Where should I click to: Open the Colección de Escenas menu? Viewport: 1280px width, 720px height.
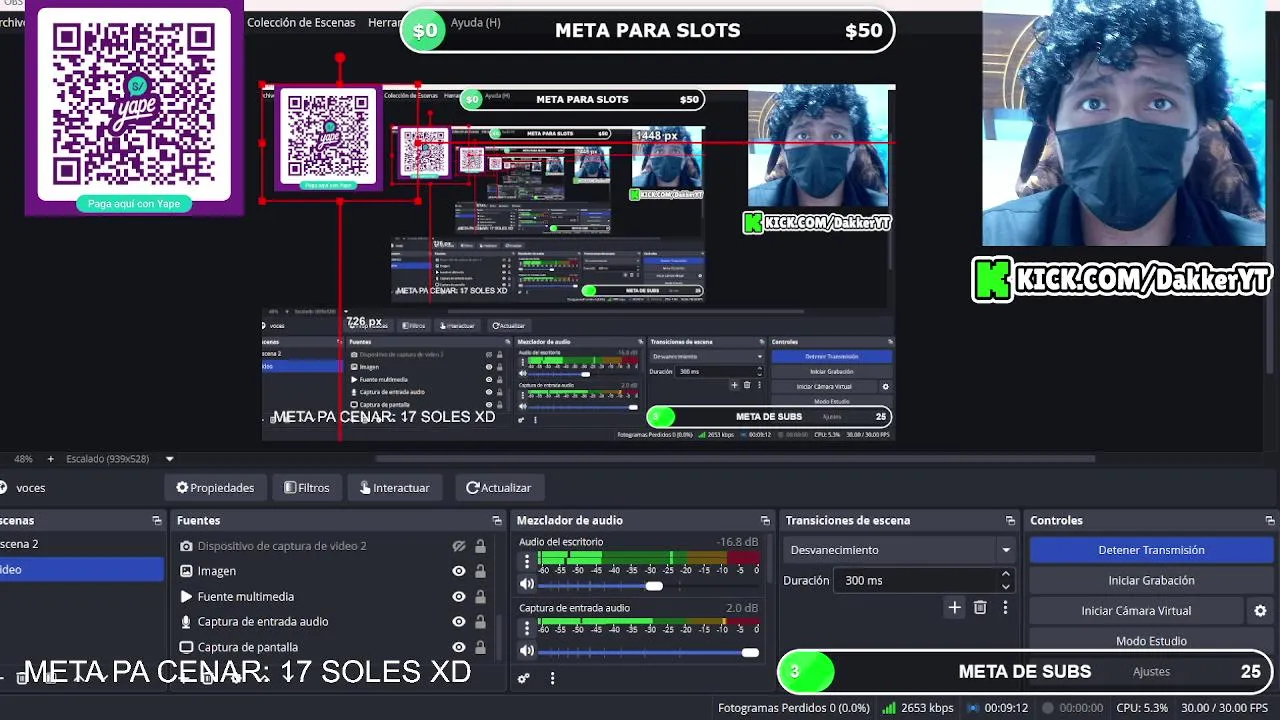click(x=301, y=22)
